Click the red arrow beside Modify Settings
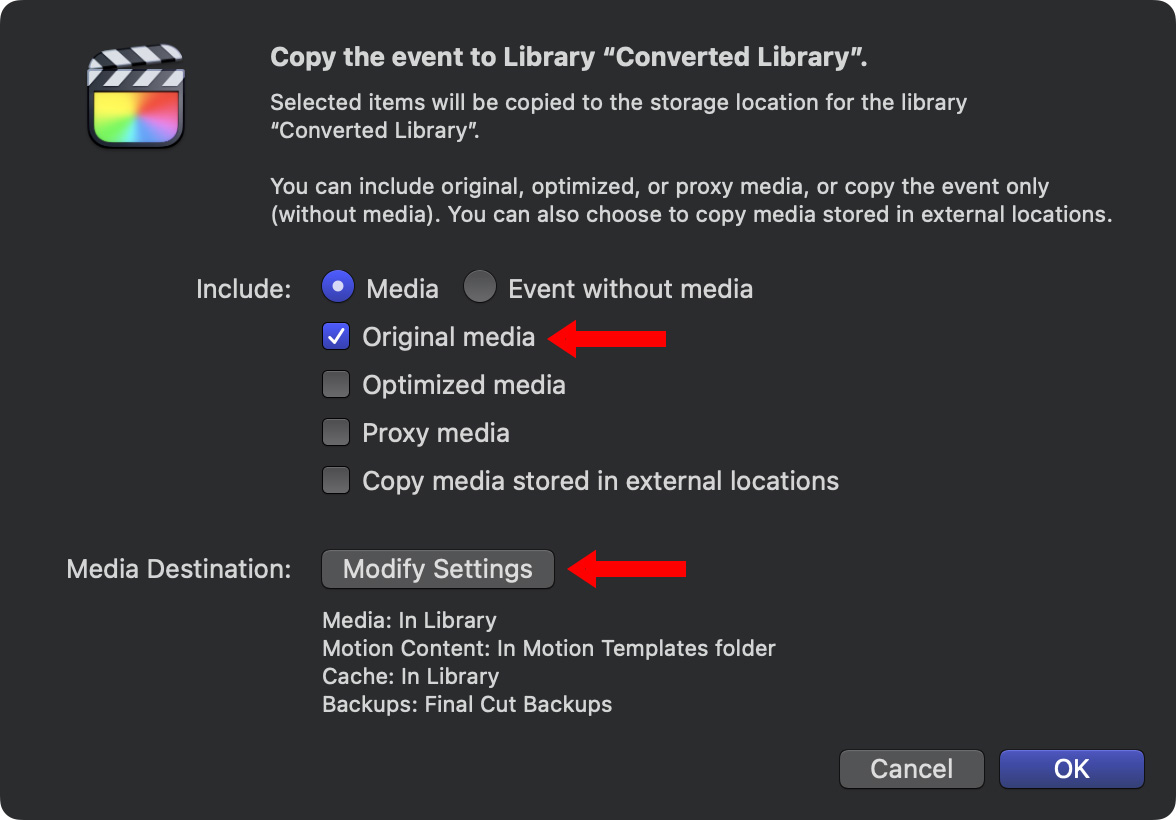The image size is (1176, 820). tap(627, 569)
